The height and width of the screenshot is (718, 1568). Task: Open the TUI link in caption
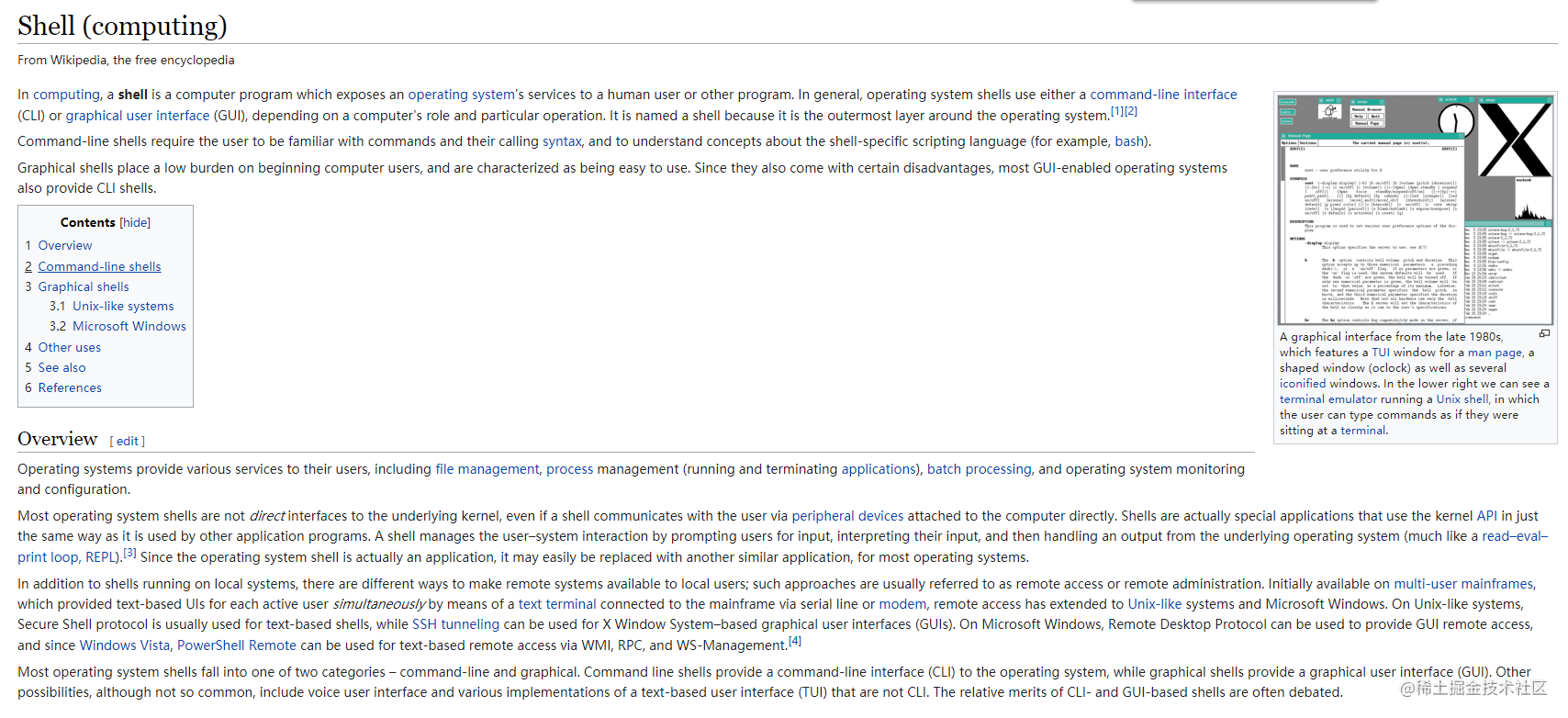click(1381, 353)
